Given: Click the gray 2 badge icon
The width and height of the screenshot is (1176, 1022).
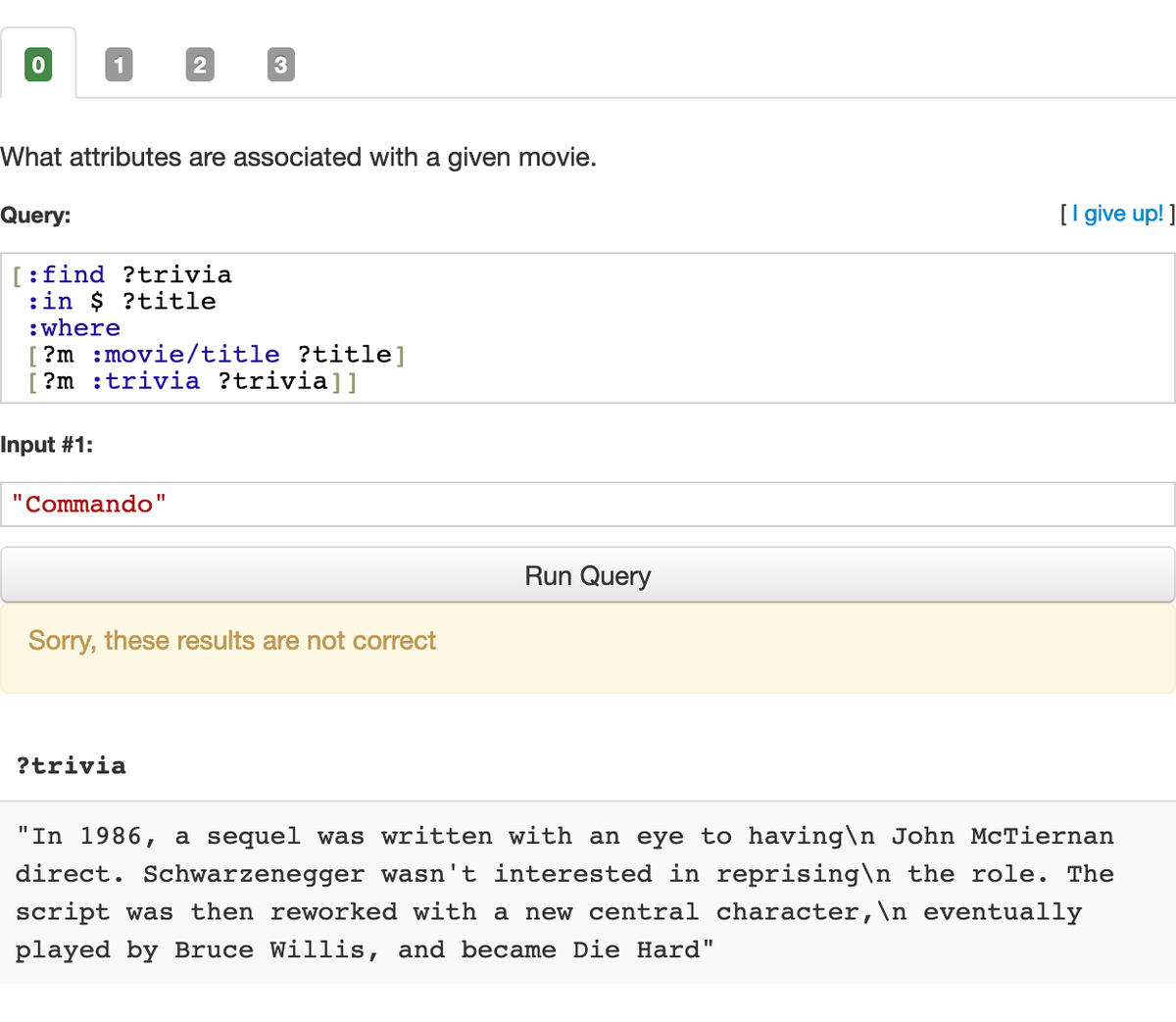Looking at the screenshot, I should [x=200, y=64].
